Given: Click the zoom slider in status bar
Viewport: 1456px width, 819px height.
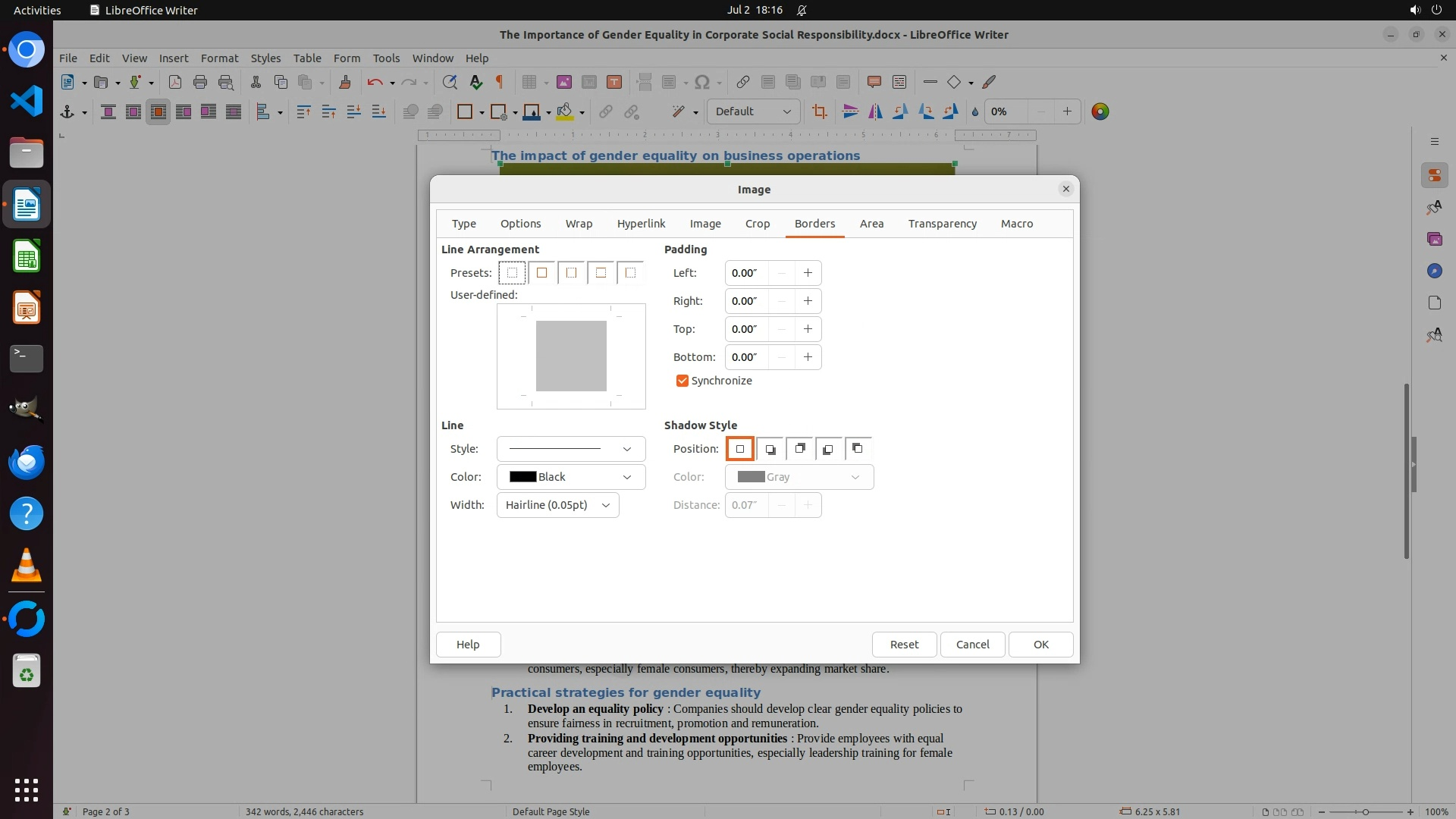Looking at the screenshot, I should pyautogui.click(x=1364, y=811).
